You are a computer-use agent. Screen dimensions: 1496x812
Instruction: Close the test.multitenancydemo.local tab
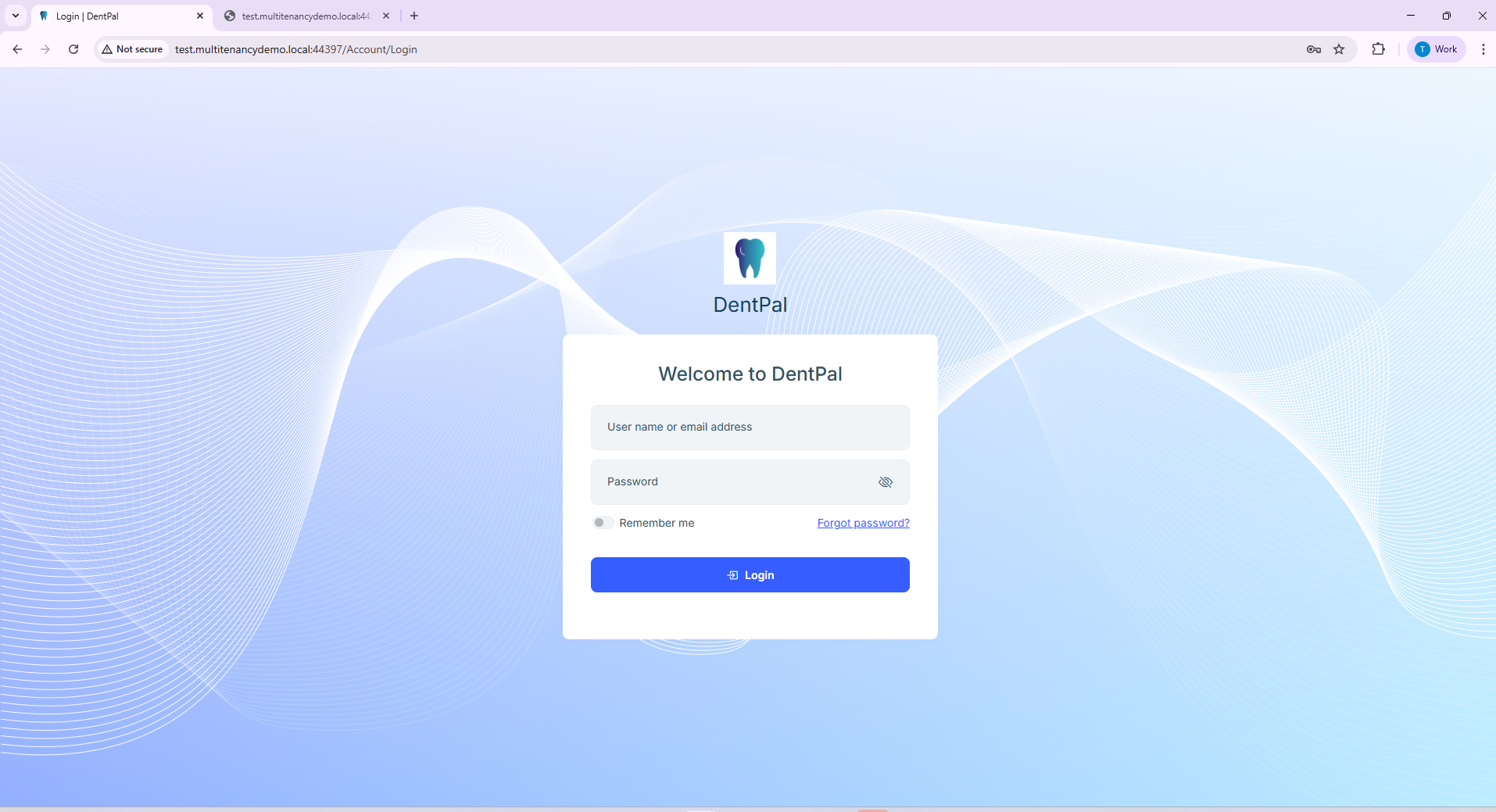[x=386, y=16]
